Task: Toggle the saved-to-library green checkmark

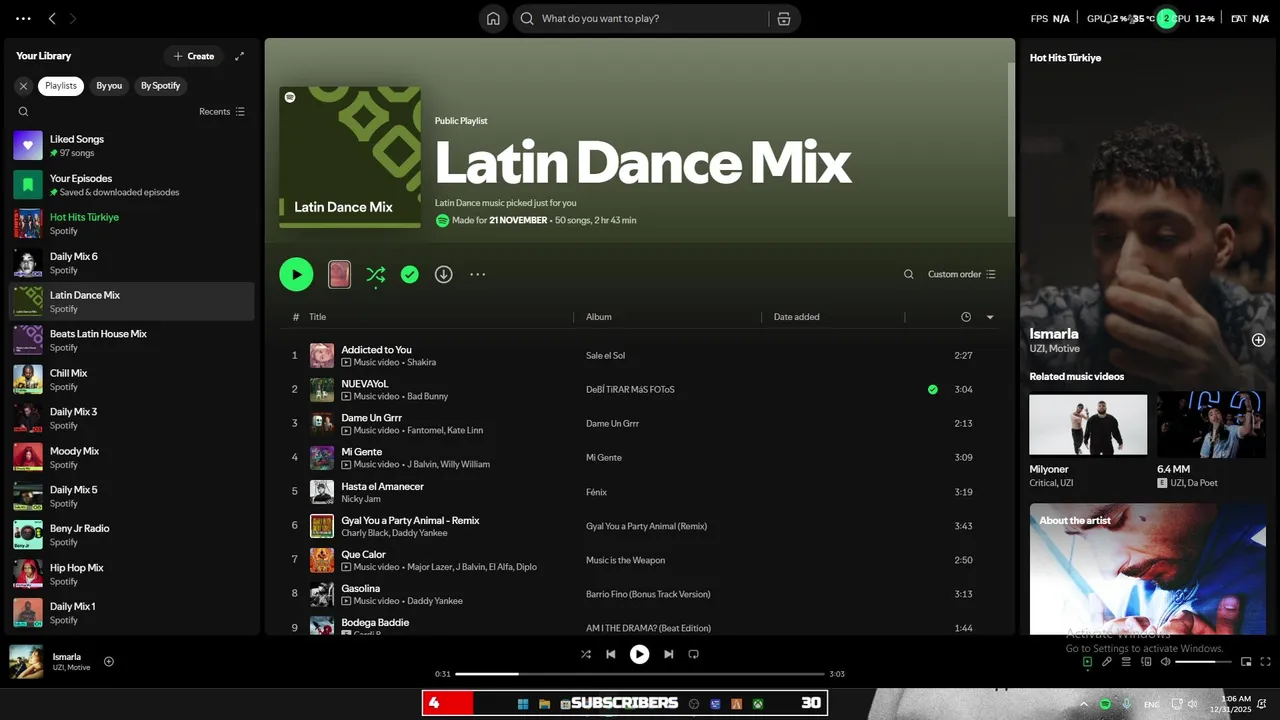Action: pyautogui.click(x=410, y=274)
